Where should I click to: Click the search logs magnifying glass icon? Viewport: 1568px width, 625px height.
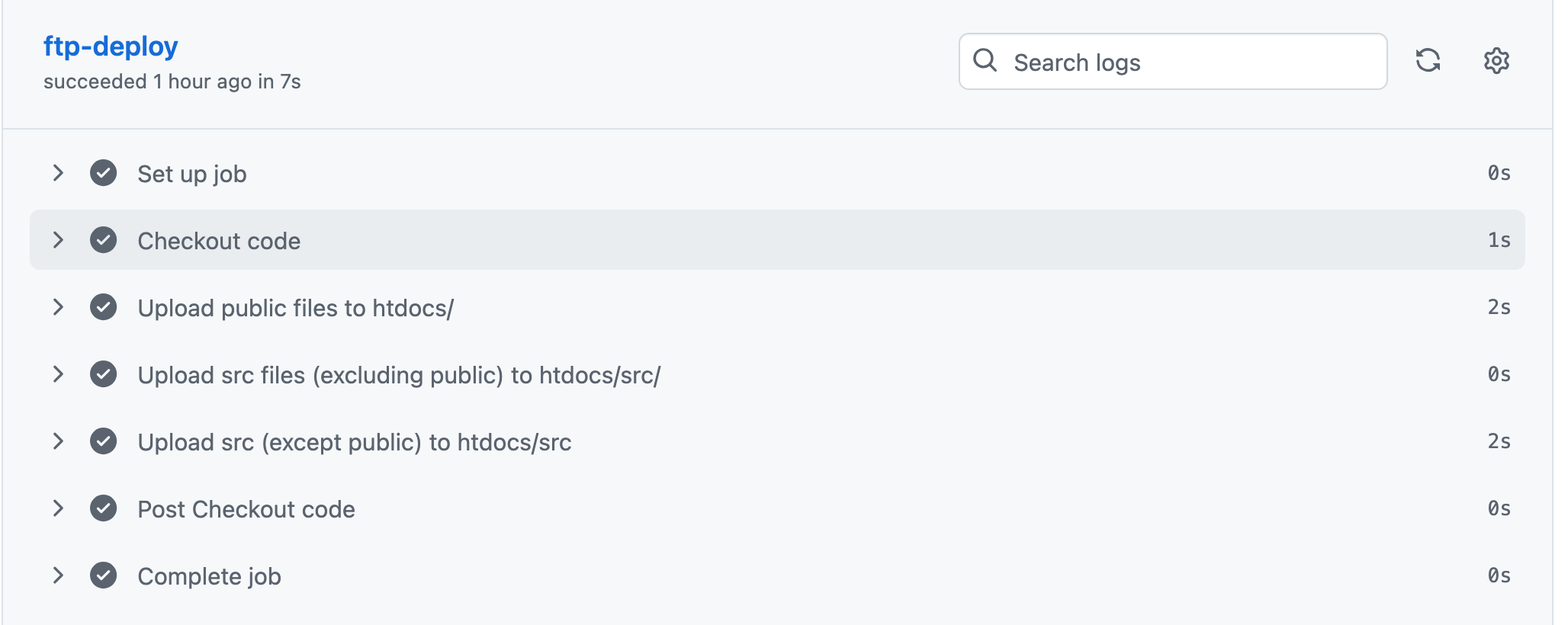click(987, 61)
